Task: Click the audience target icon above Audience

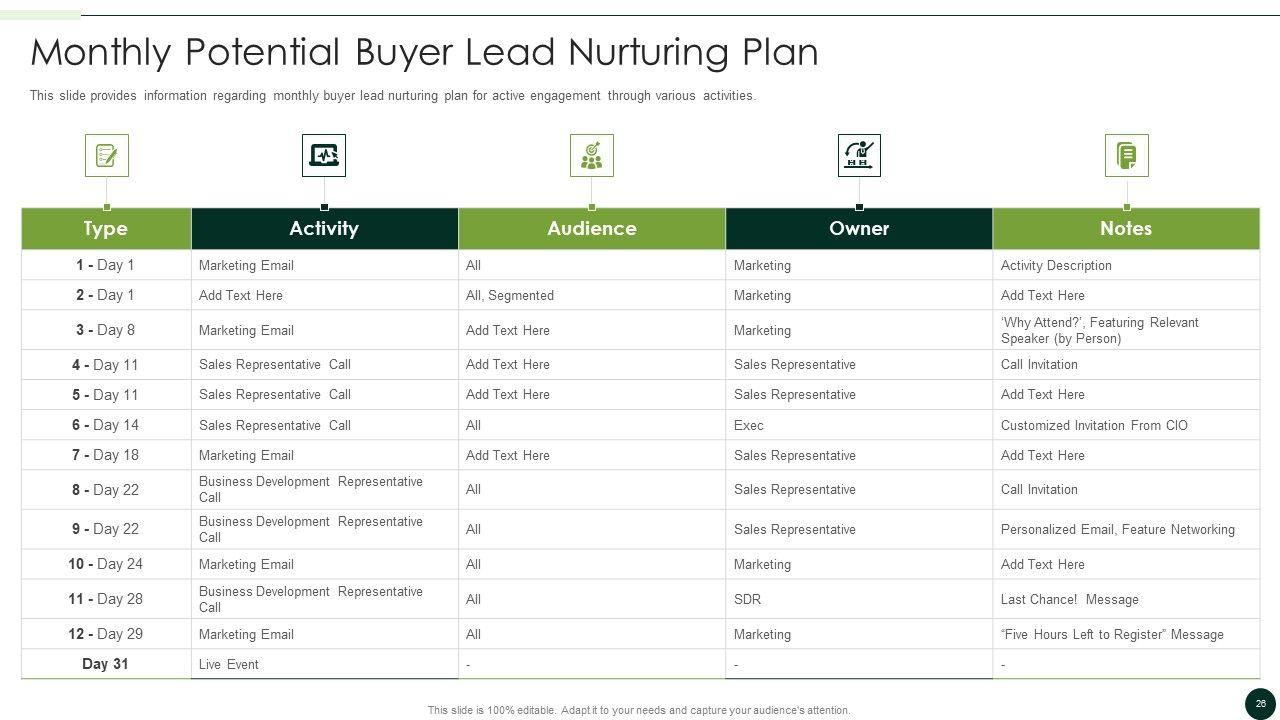Action: pos(592,156)
